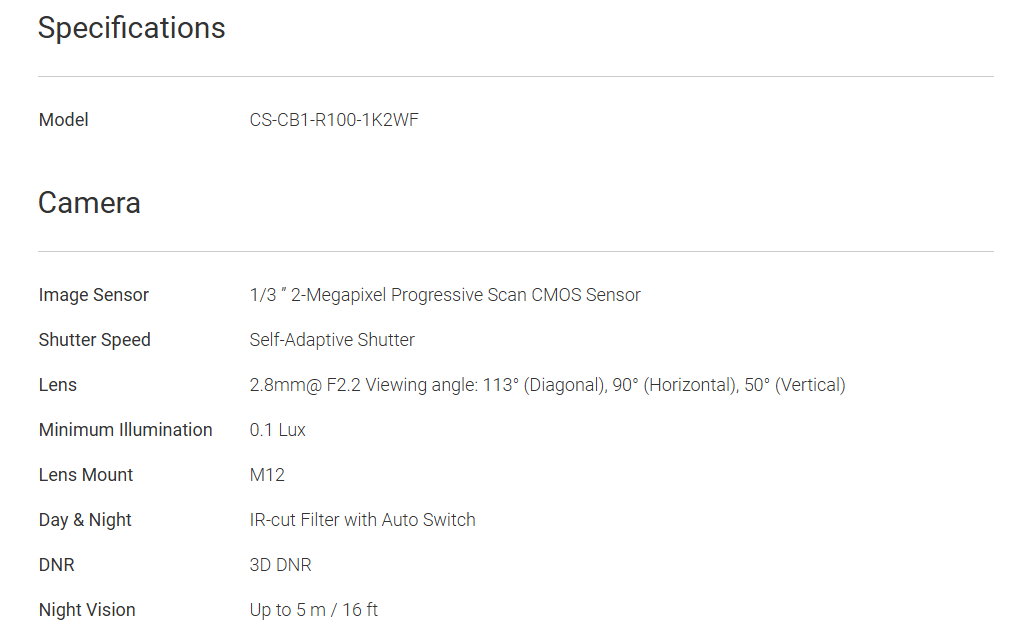This screenshot has width=1012, height=640.
Task: Select the Minimum Illumination label
Action: tap(125, 430)
